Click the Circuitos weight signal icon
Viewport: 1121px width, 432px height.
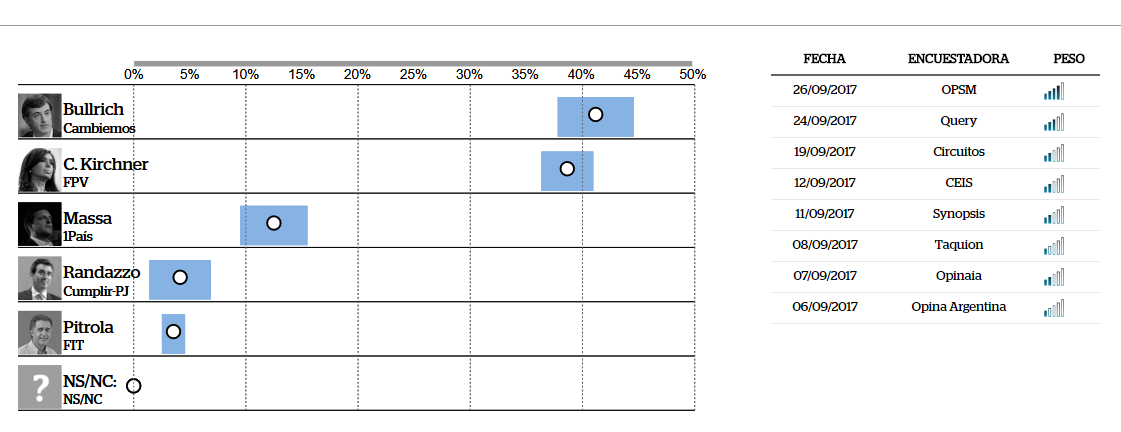point(1053,153)
